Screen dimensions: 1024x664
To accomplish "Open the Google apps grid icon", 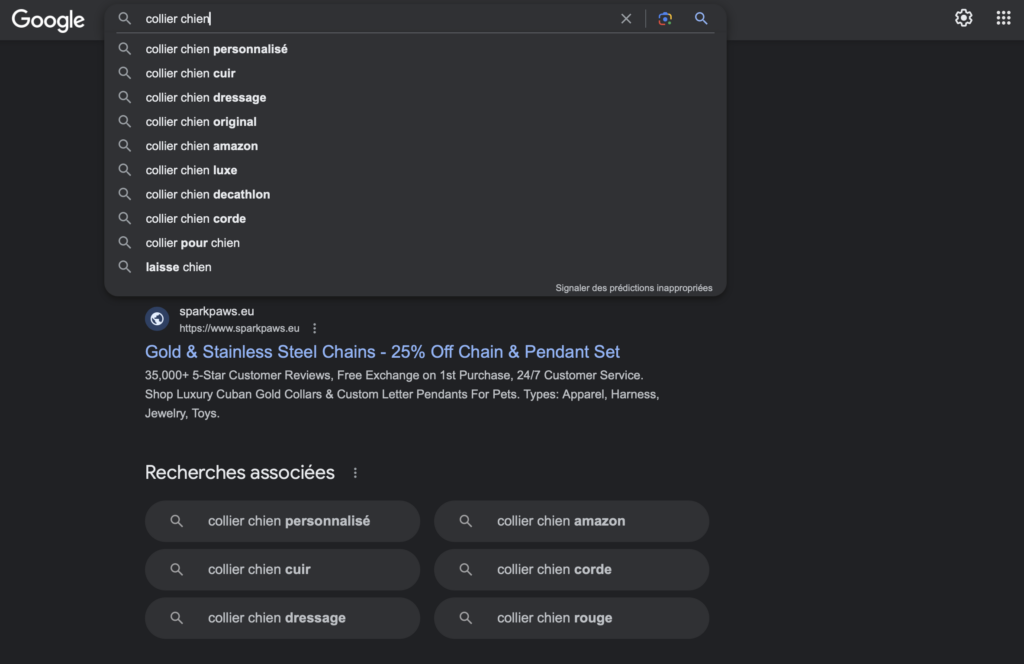I will [x=1003, y=18].
